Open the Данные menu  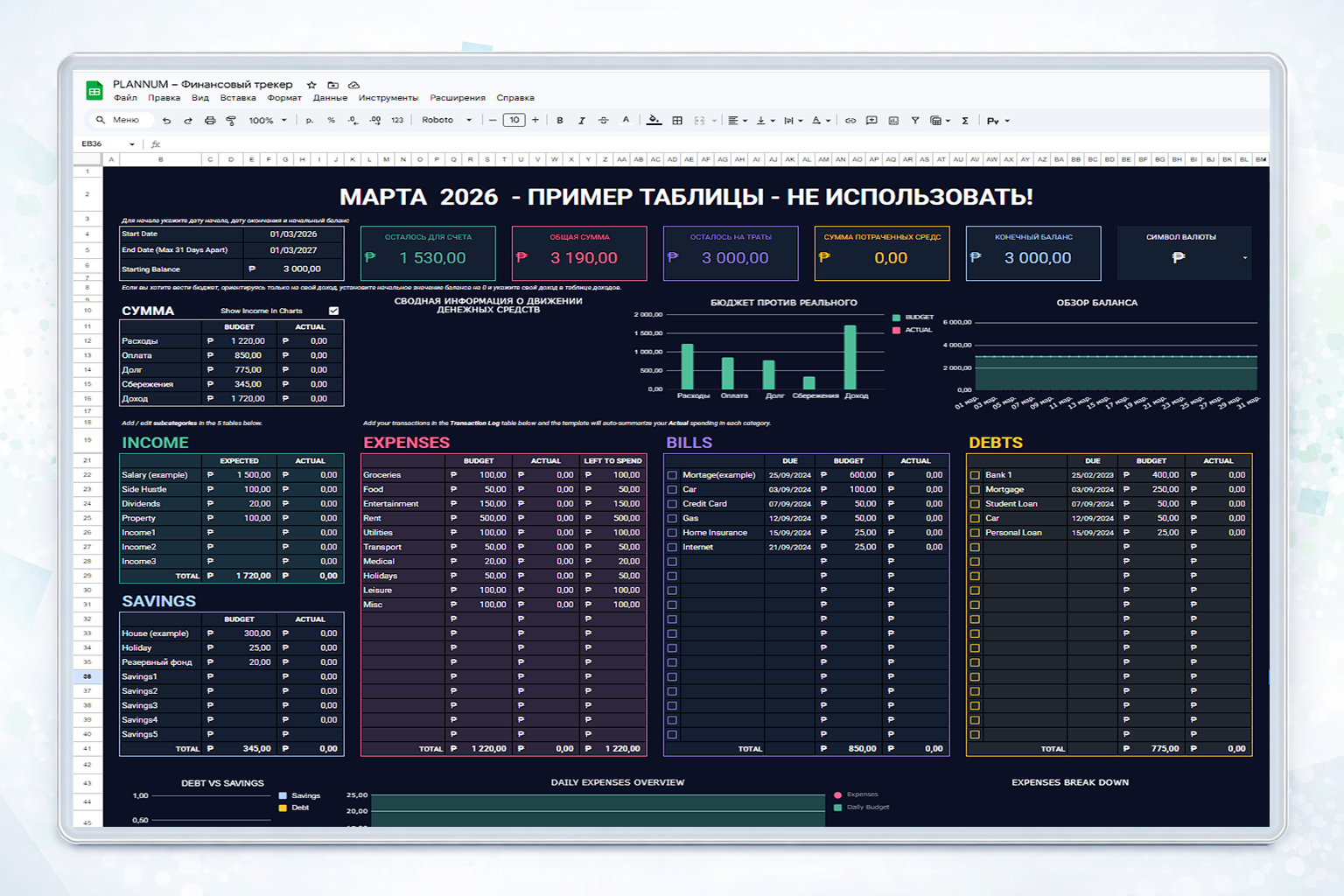coord(329,97)
